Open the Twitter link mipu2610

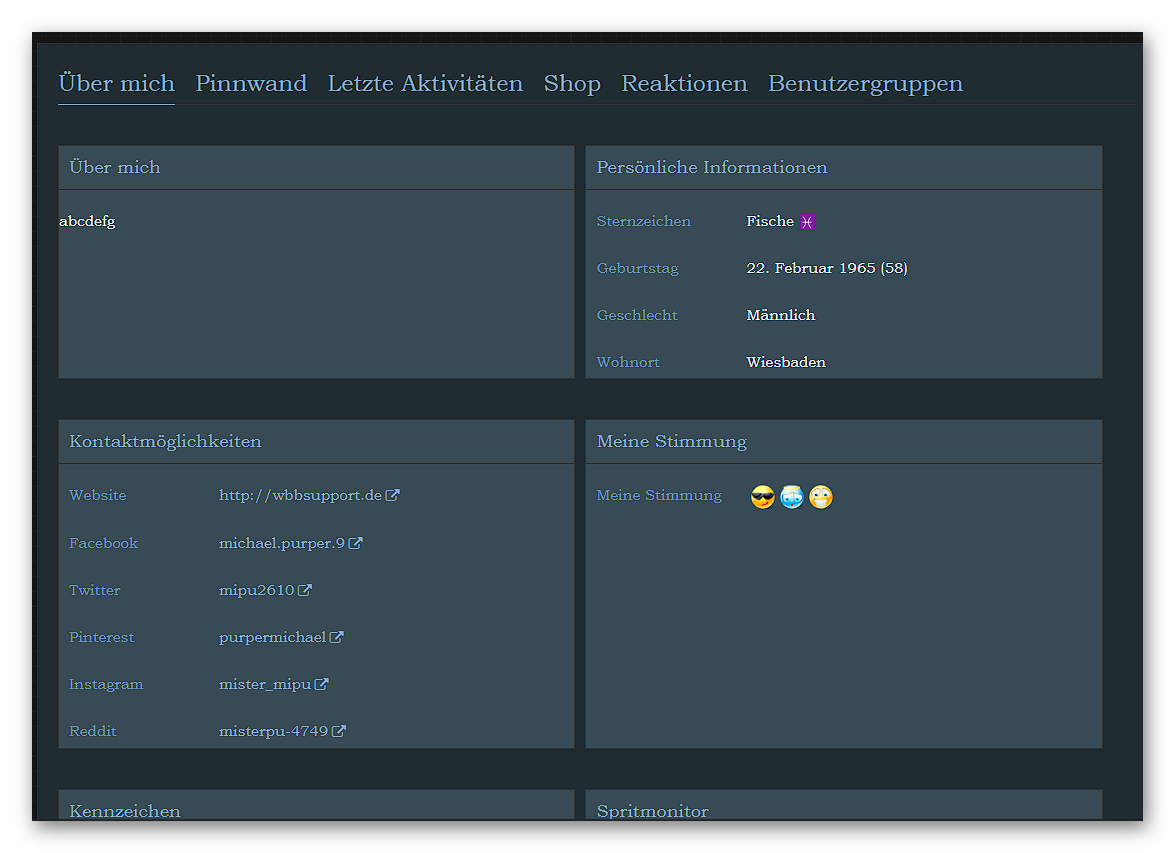pos(256,590)
